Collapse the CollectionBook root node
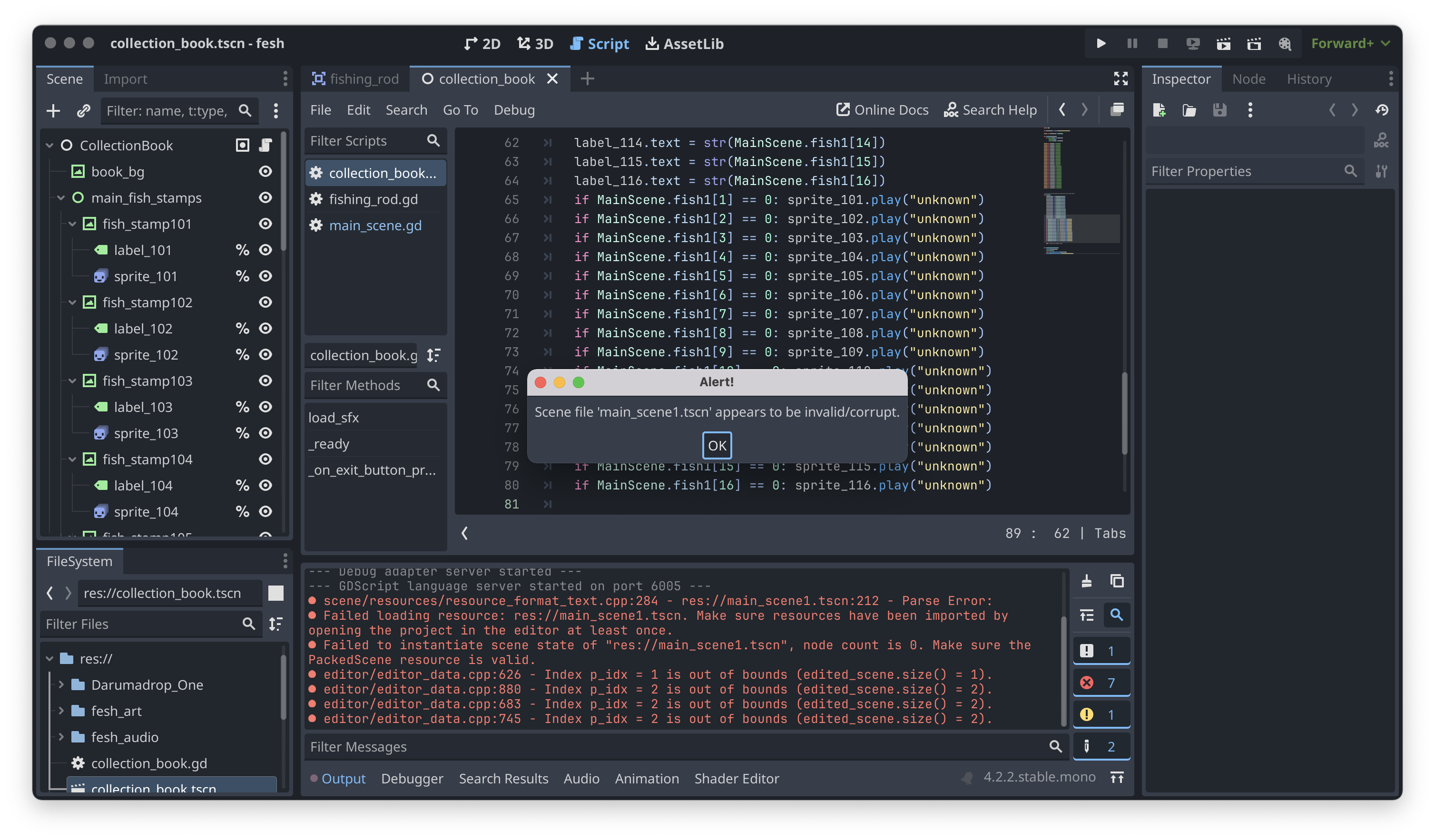The height and width of the screenshot is (840, 1435). [x=49, y=145]
